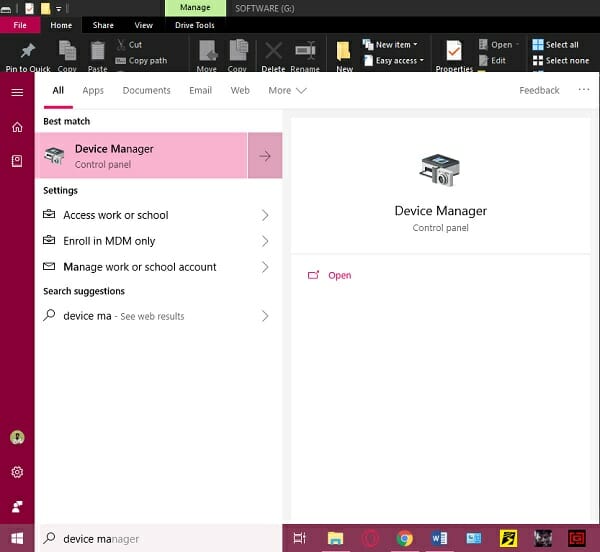Click Copy path in the ribbon
This screenshot has width=600, height=552.
141,60
